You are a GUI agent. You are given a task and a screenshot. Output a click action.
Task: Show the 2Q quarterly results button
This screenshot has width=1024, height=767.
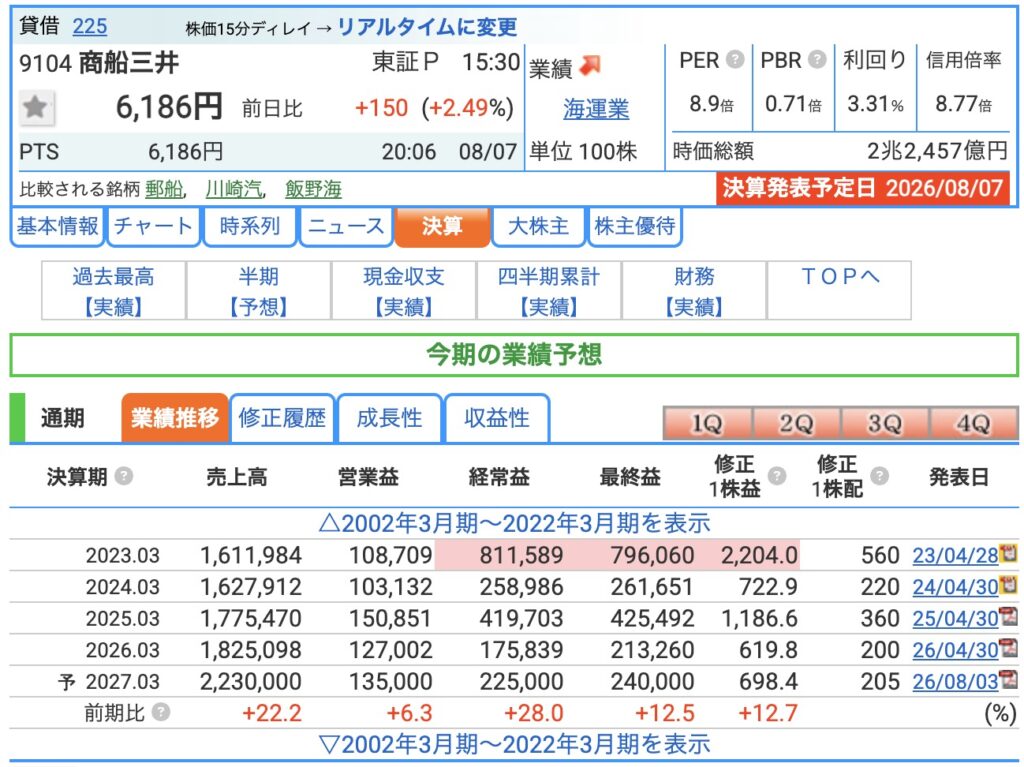[x=795, y=423]
